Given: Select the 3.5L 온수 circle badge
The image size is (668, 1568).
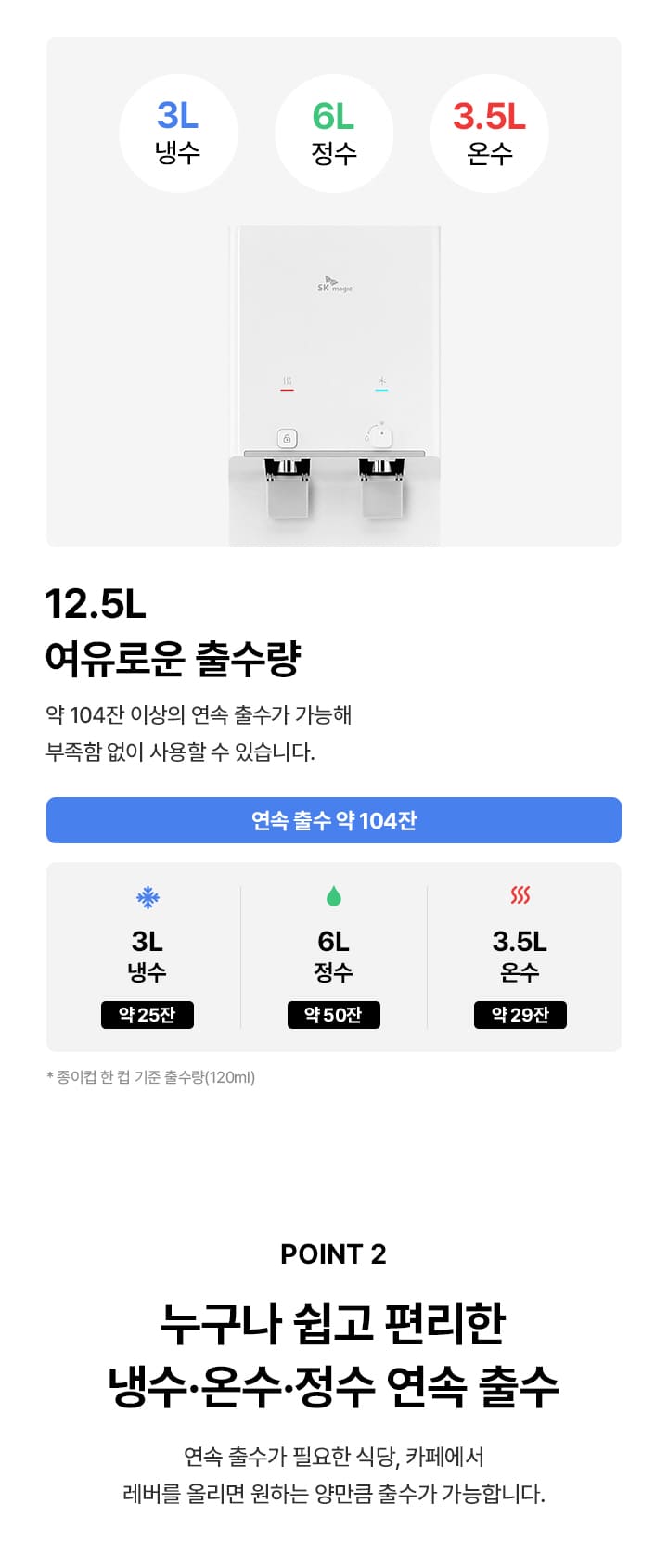Looking at the screenshot, I should tap(489, 134).
